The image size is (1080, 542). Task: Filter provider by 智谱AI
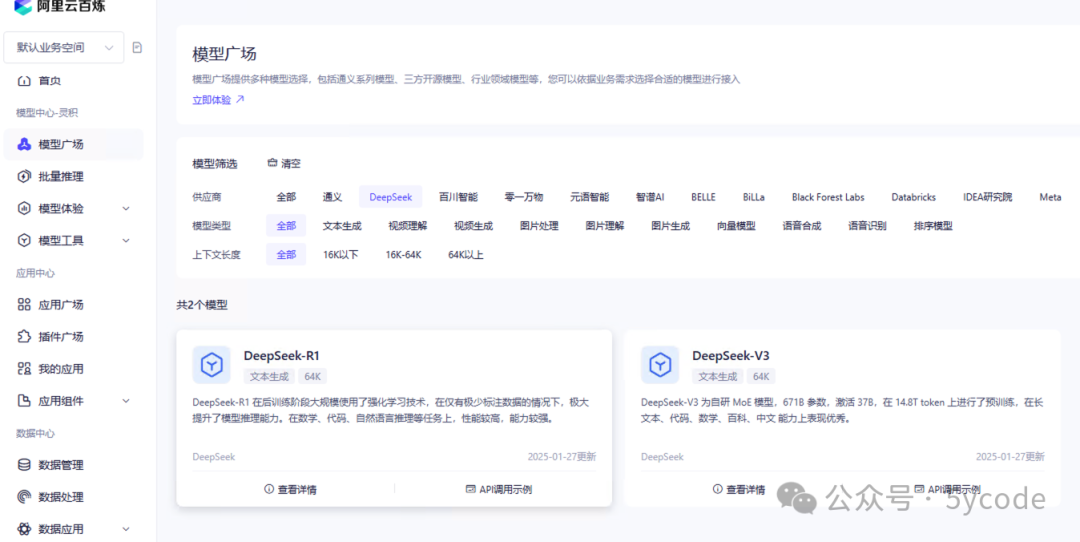tap(650, 197)
